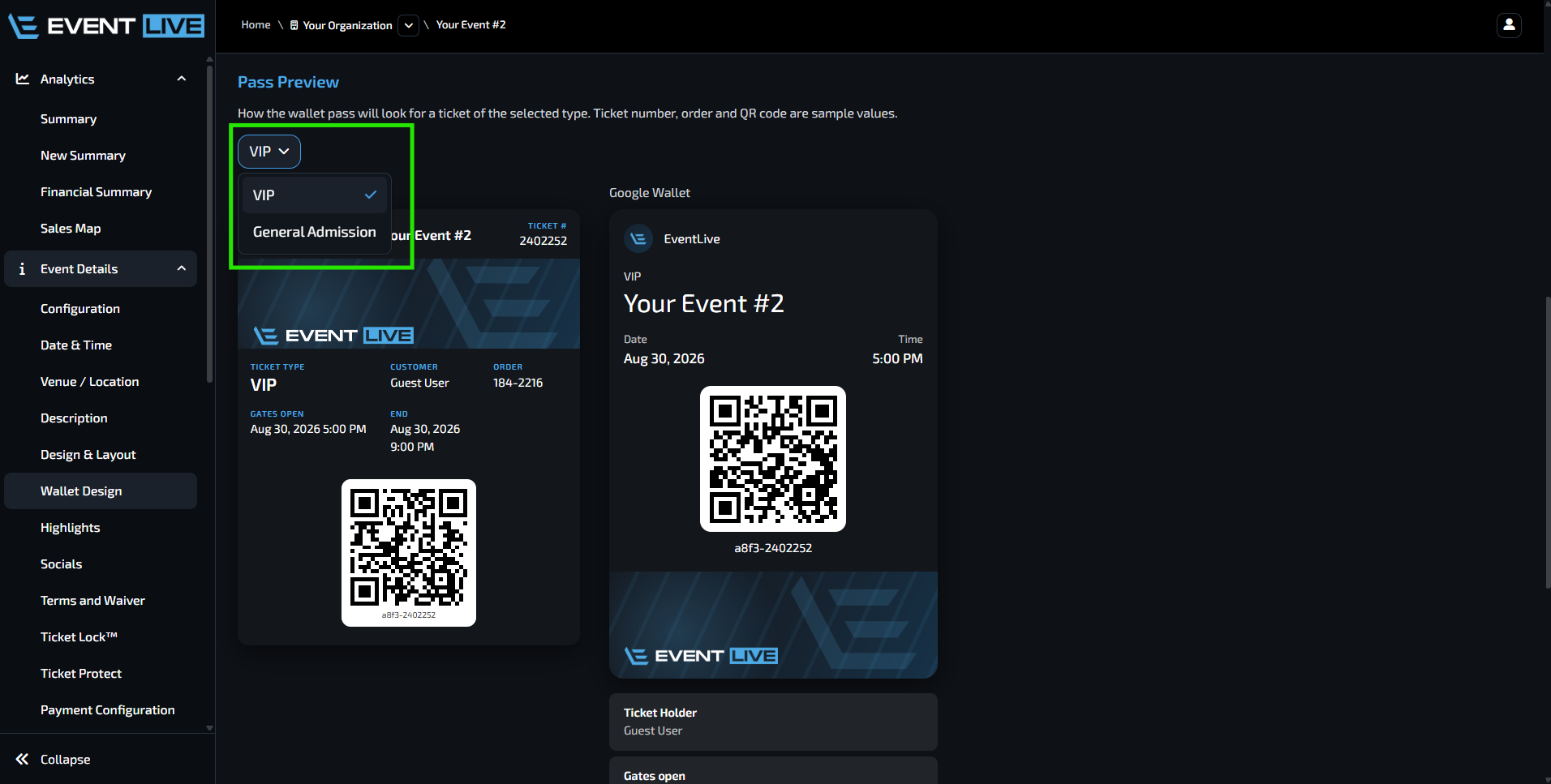Go to Financial Summary

click(x=97, y=192)
